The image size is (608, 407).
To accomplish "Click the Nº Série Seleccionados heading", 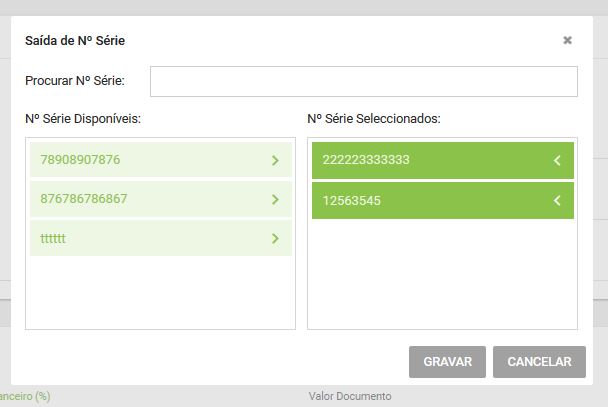I will (x=374, y=119).
